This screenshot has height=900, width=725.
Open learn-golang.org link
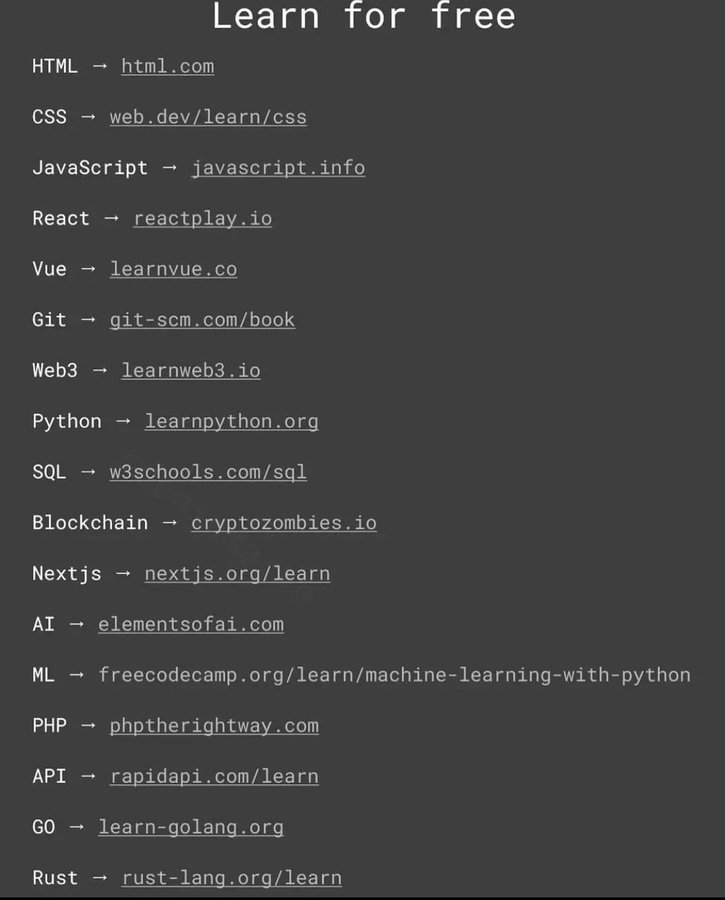191,828
